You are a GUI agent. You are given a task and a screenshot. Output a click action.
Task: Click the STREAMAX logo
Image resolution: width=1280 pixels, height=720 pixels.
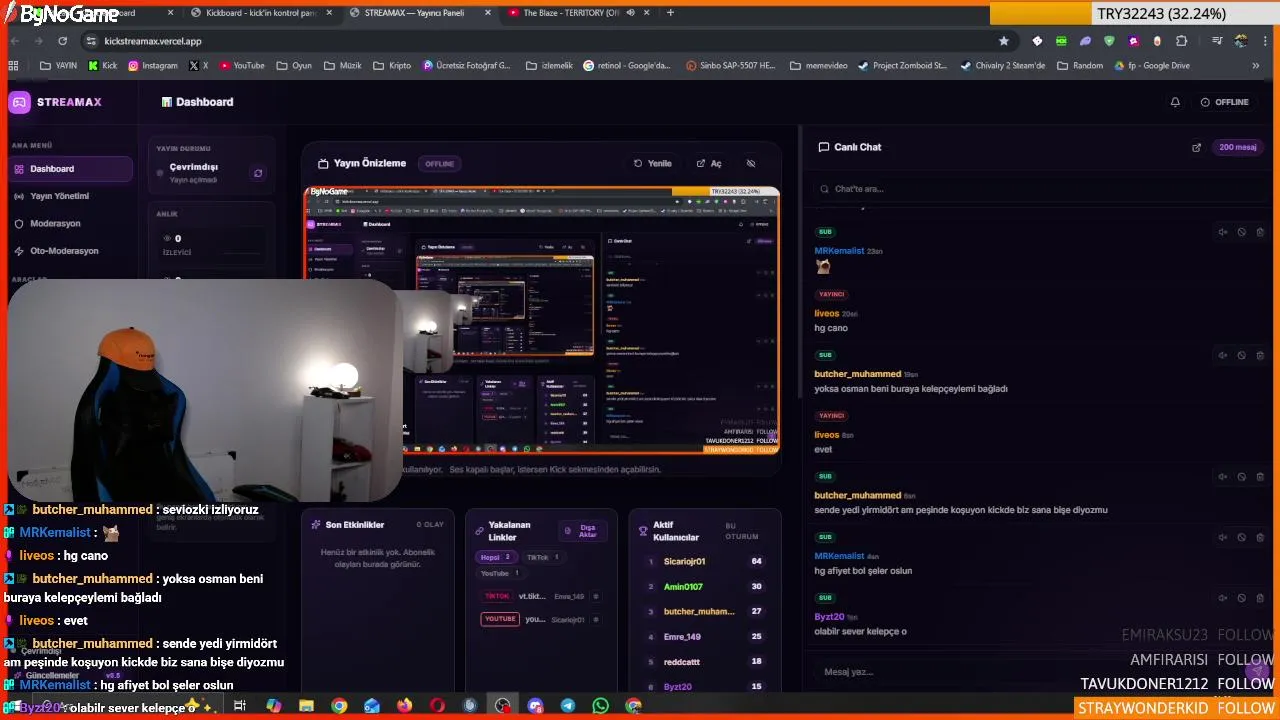[55, 102]
